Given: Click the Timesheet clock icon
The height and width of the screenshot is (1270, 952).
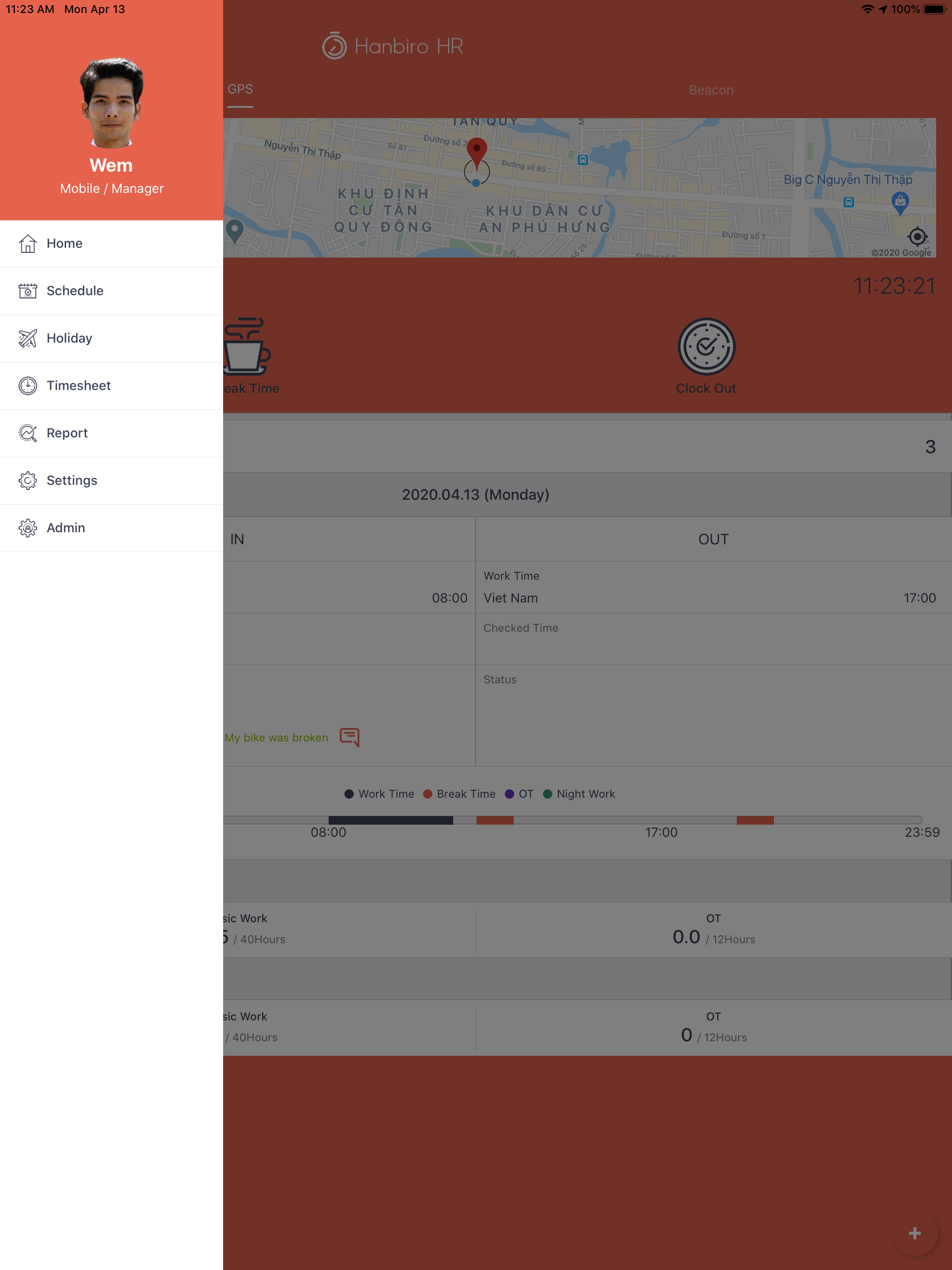Looking at the screenshot, I should [x=27, y=386].
